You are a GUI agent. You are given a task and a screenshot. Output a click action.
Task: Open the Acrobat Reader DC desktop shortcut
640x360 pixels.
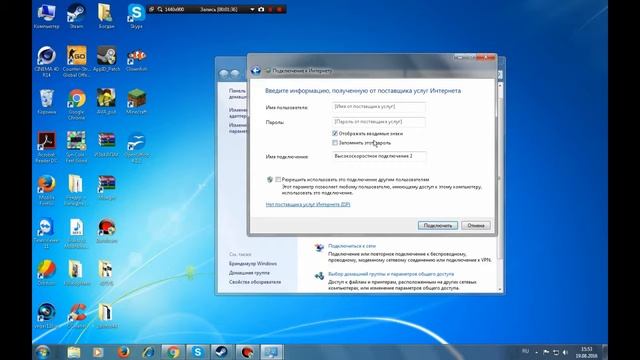point(47,147)
